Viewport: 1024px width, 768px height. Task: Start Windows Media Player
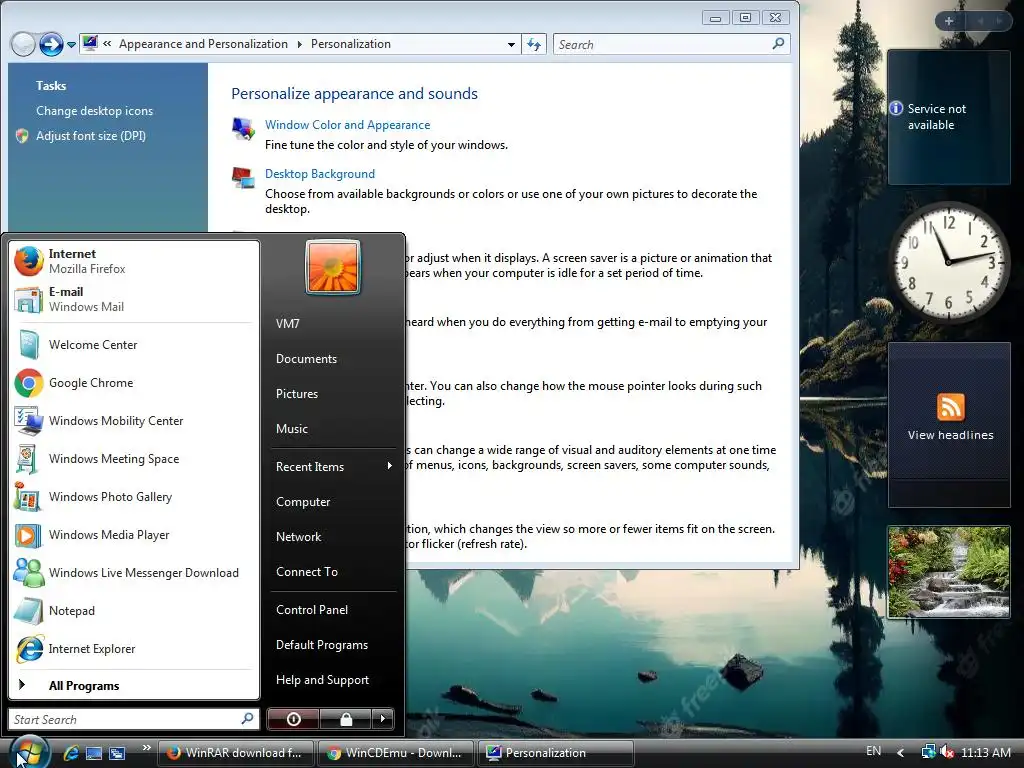pyautogui.click(x=134, y=534)
